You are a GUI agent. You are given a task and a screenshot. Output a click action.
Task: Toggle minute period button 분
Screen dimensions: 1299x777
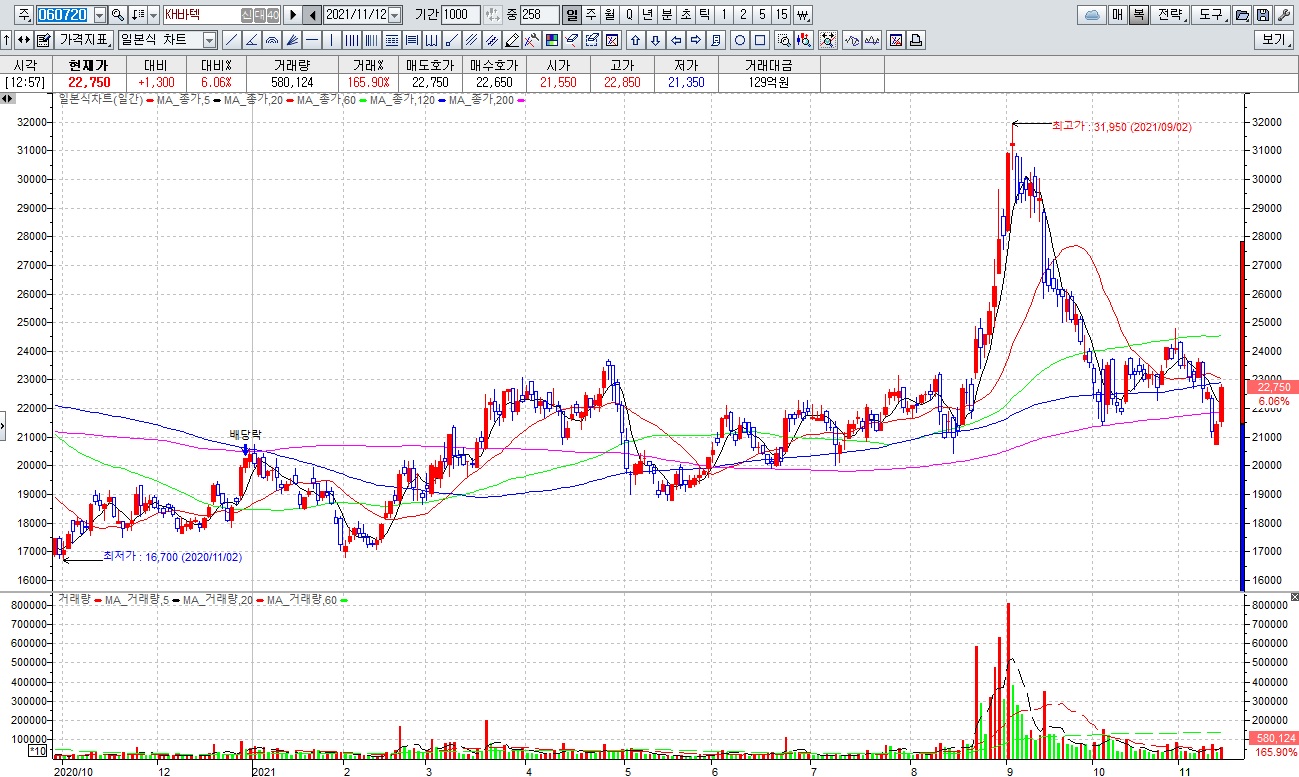click(666, 15)
